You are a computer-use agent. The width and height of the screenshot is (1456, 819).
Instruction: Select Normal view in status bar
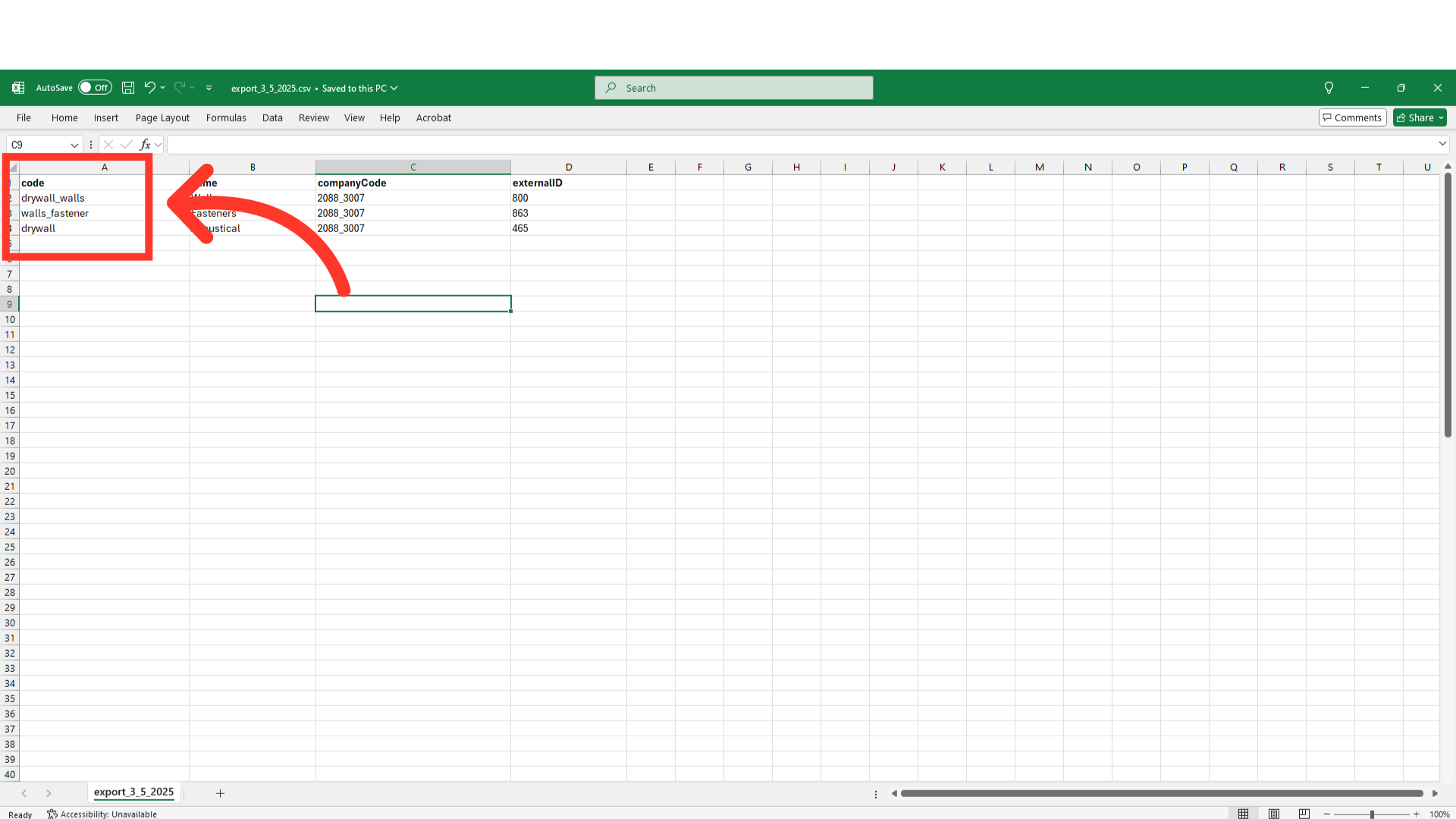1244,814
